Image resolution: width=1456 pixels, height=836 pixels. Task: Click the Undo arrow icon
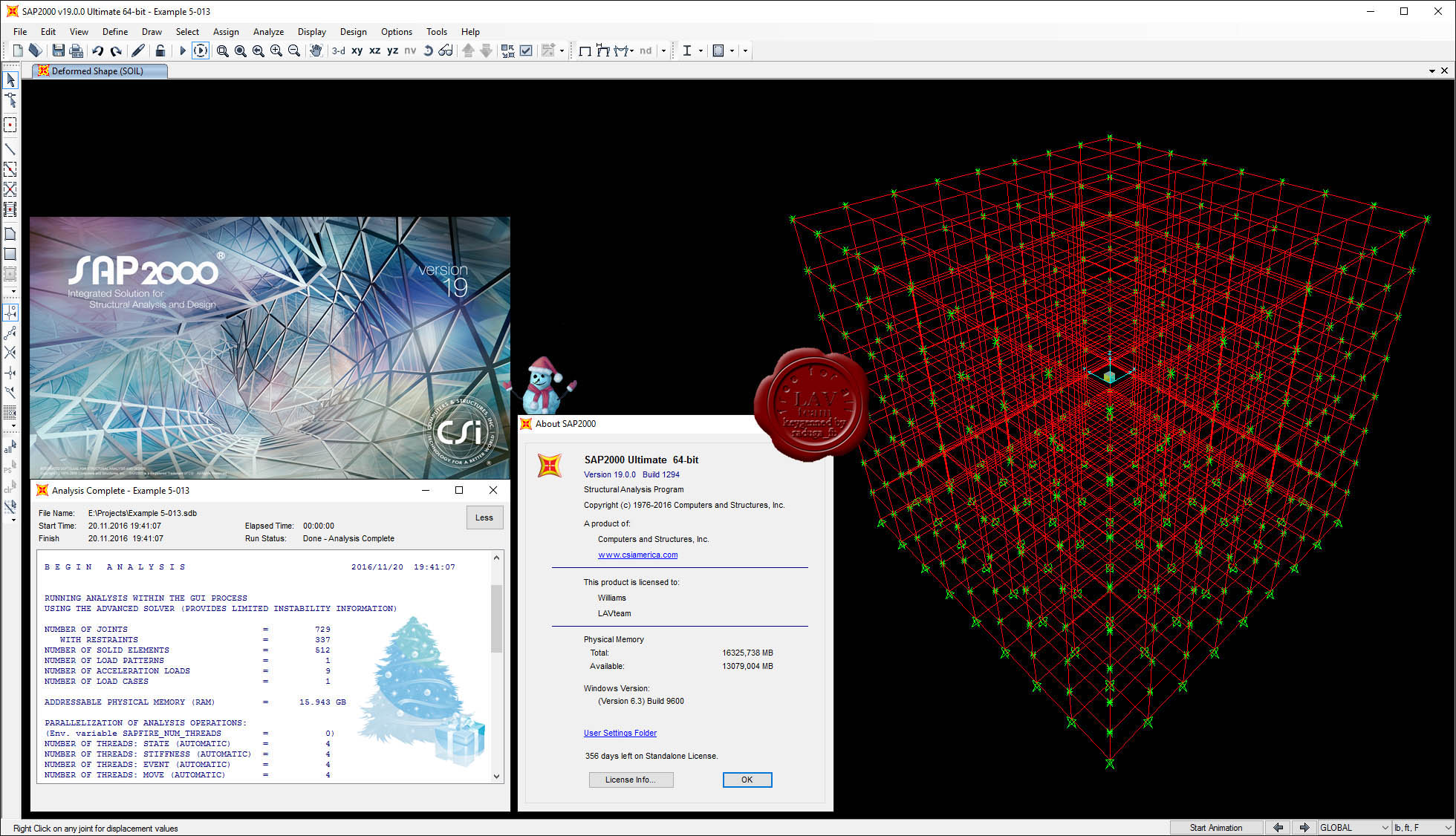pyautogui.click(x=97, y=50)
